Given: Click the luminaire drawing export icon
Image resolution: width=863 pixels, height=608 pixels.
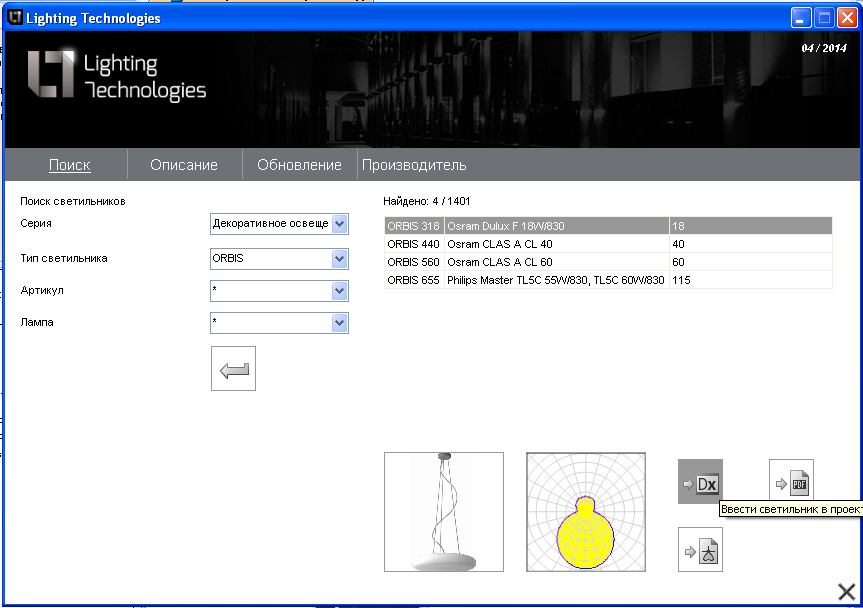Looking at the screenshot, I should click(700, 550).
